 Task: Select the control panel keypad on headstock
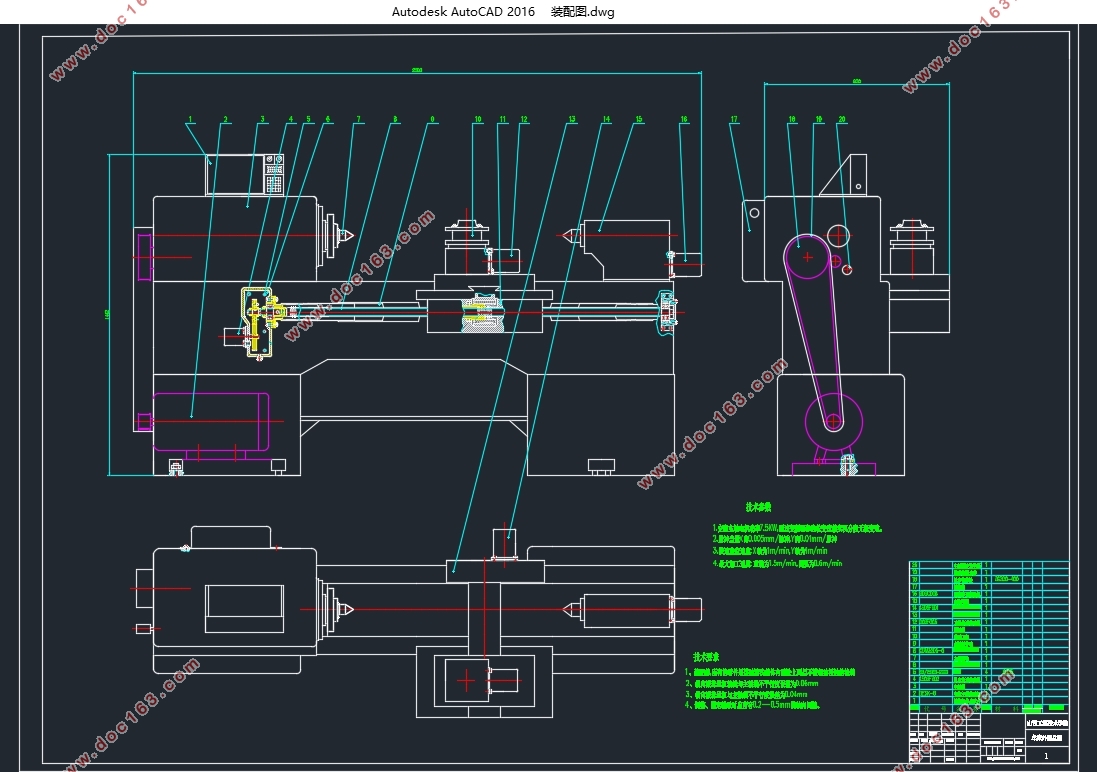274,174
